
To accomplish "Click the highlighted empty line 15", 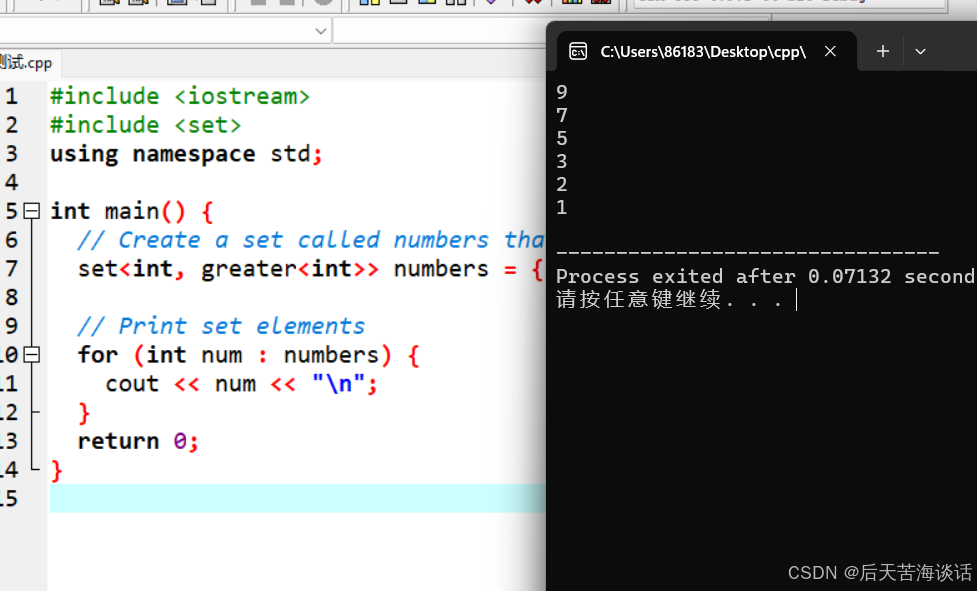I will click(297, 498).
